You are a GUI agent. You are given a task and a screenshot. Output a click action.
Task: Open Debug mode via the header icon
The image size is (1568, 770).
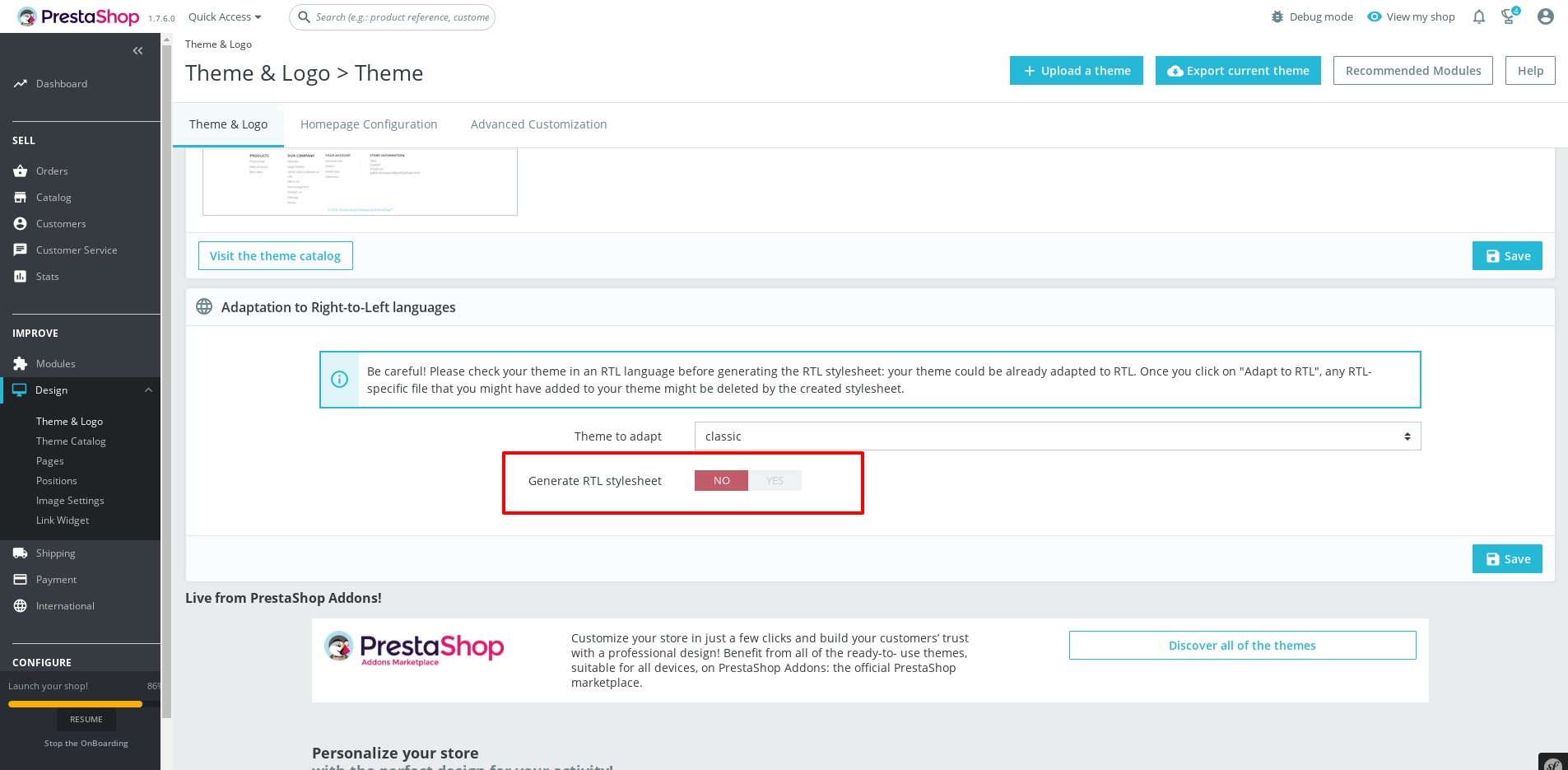coord(1277,16)
